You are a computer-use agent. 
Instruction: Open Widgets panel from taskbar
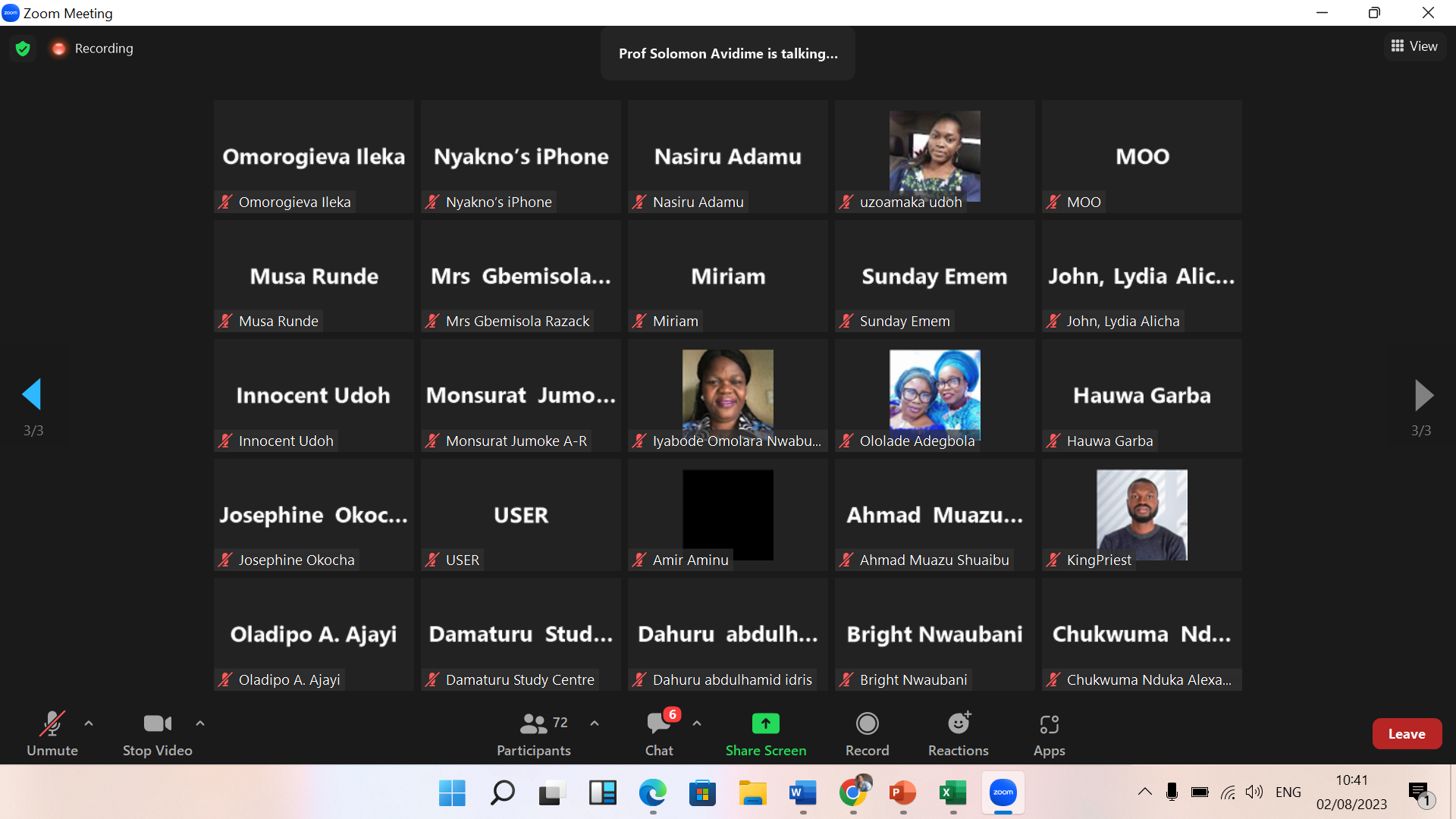pyautogui.click(x=602, y=793)
